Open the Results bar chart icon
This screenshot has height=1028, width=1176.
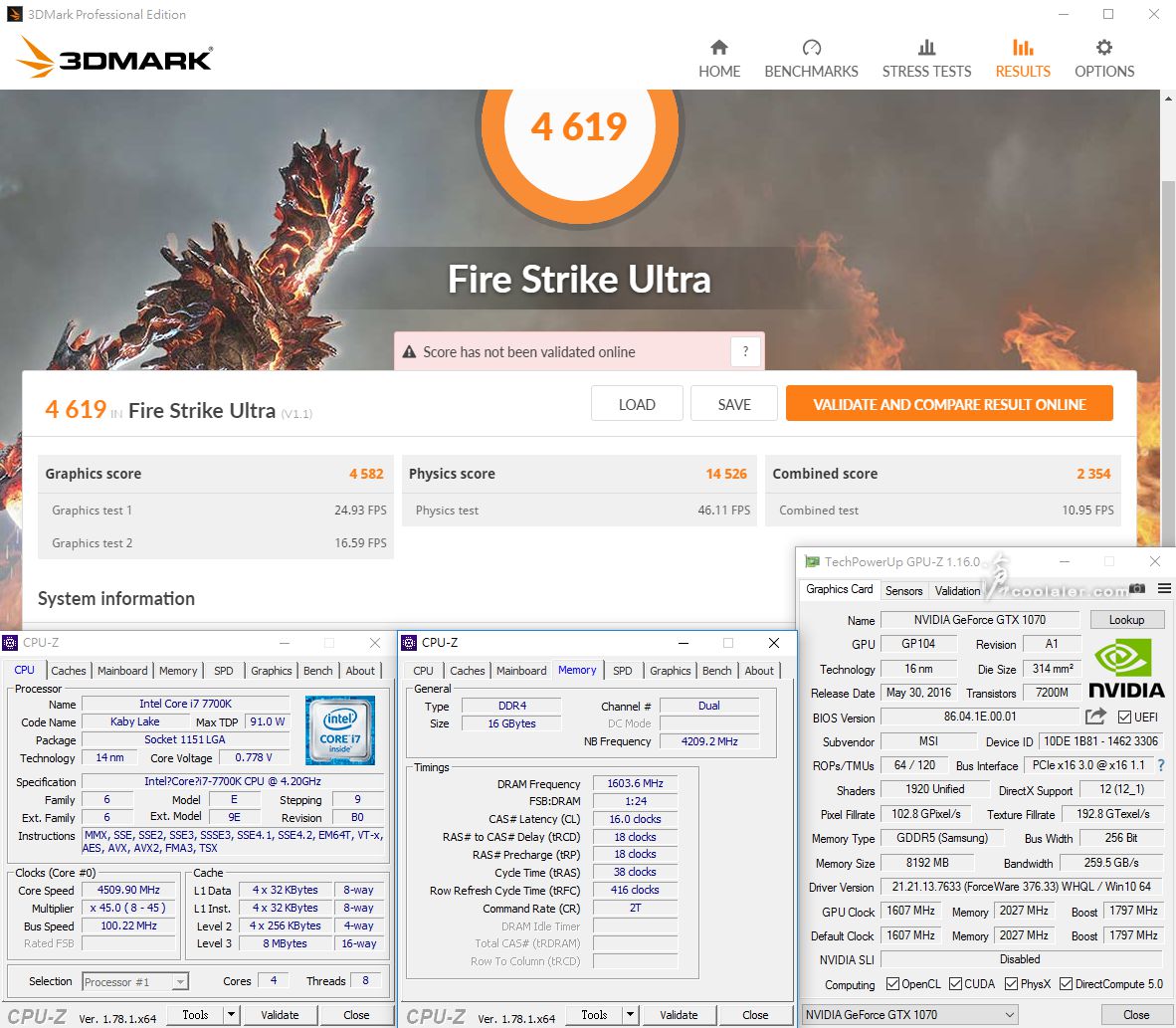point(1023,48)
